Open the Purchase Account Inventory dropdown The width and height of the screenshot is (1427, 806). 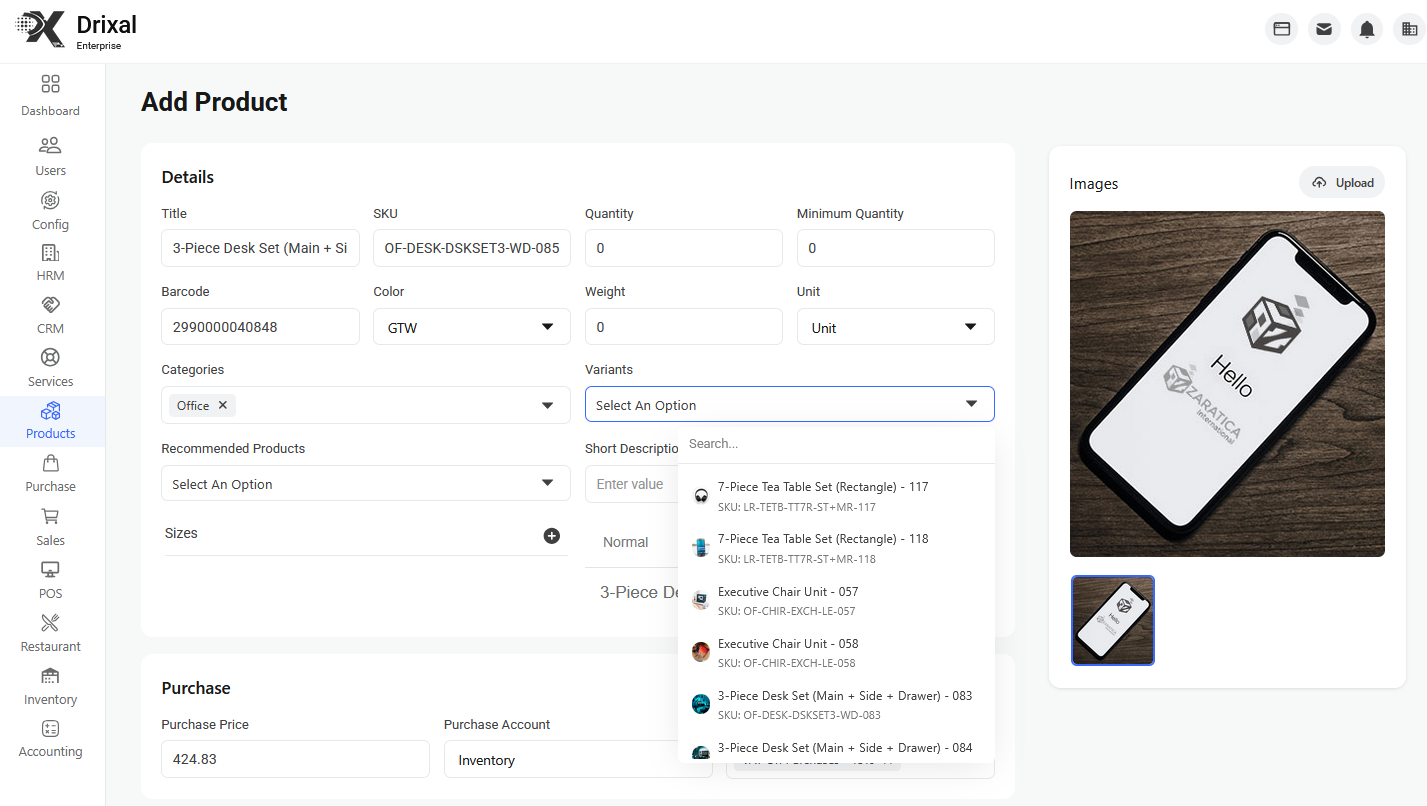pyautogui.click(x=578, y=760)
